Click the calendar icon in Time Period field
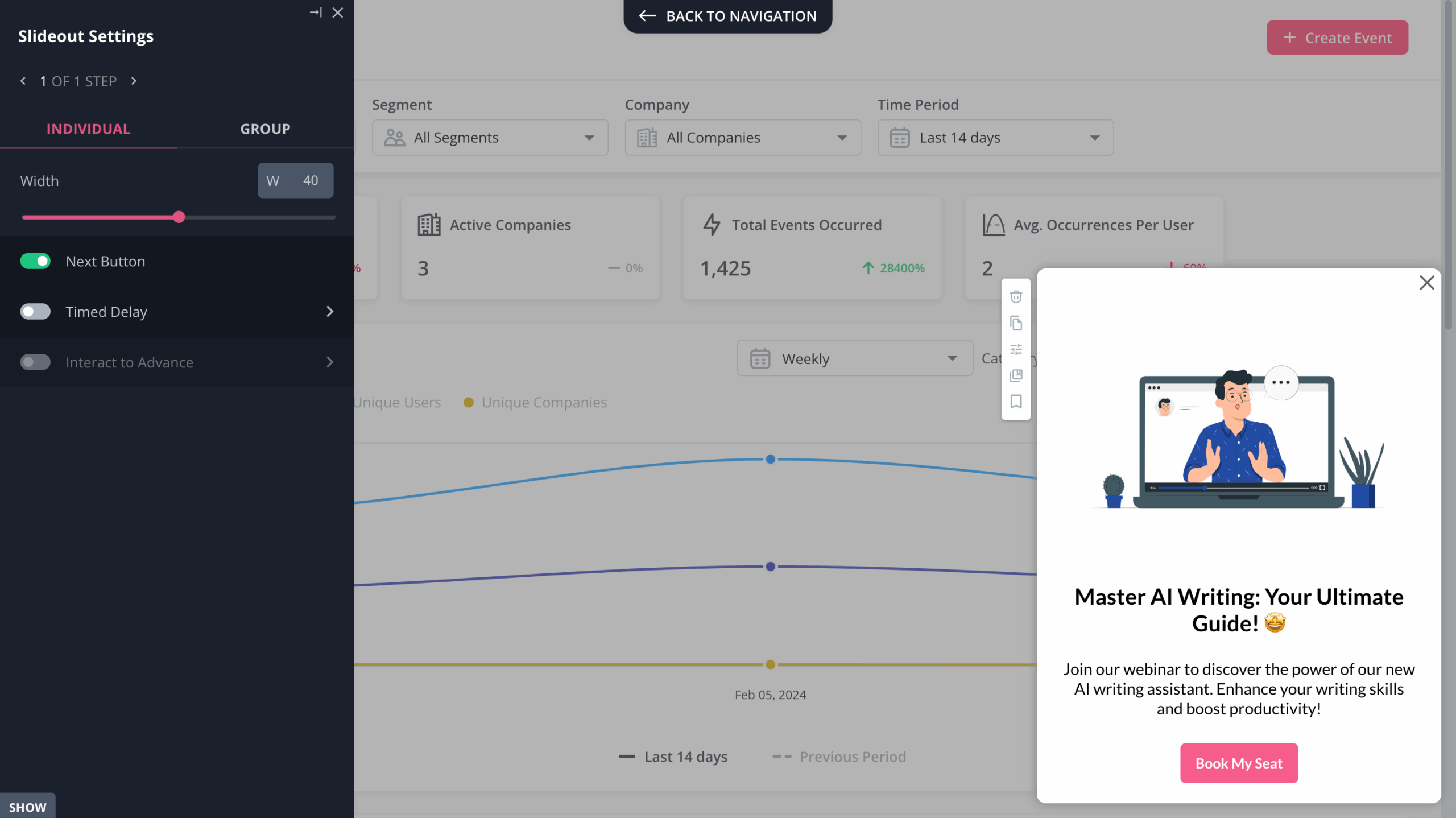The image size is (1456, 818). click(899, 138)
